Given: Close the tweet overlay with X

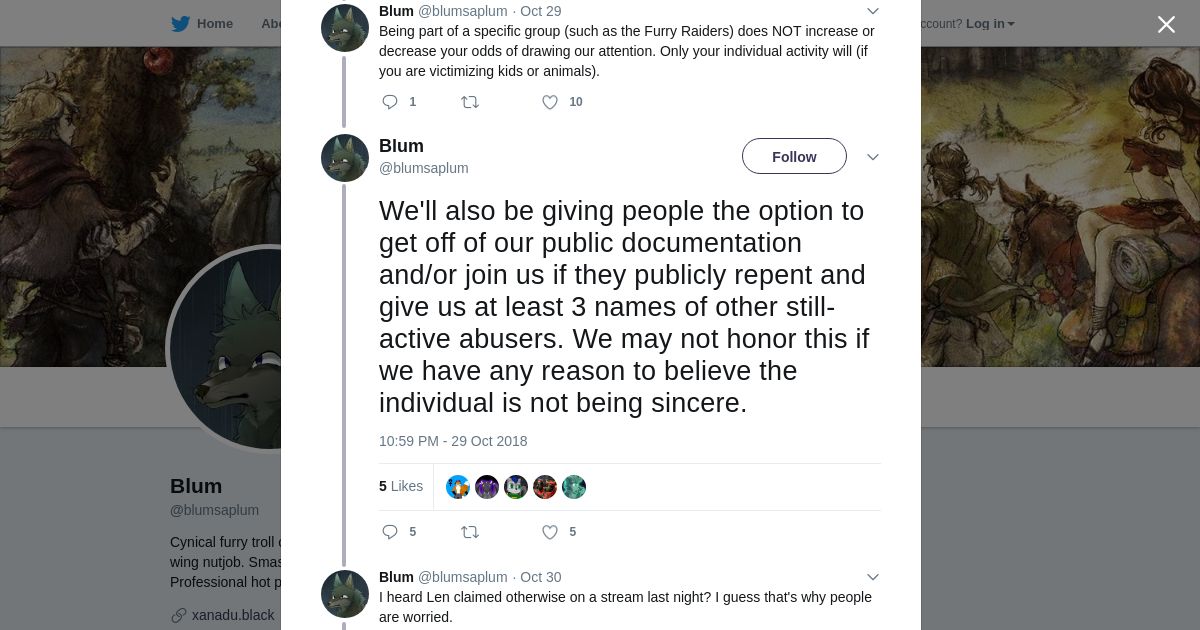Looking at the screenshot, I should [x=1166, y=24].
